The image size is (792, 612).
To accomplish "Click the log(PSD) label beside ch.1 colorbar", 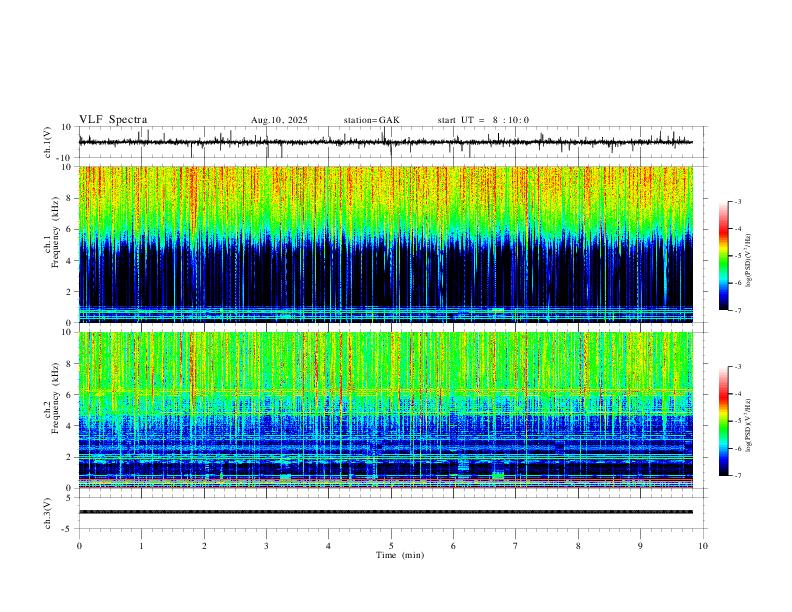I will tap(749, 261).
